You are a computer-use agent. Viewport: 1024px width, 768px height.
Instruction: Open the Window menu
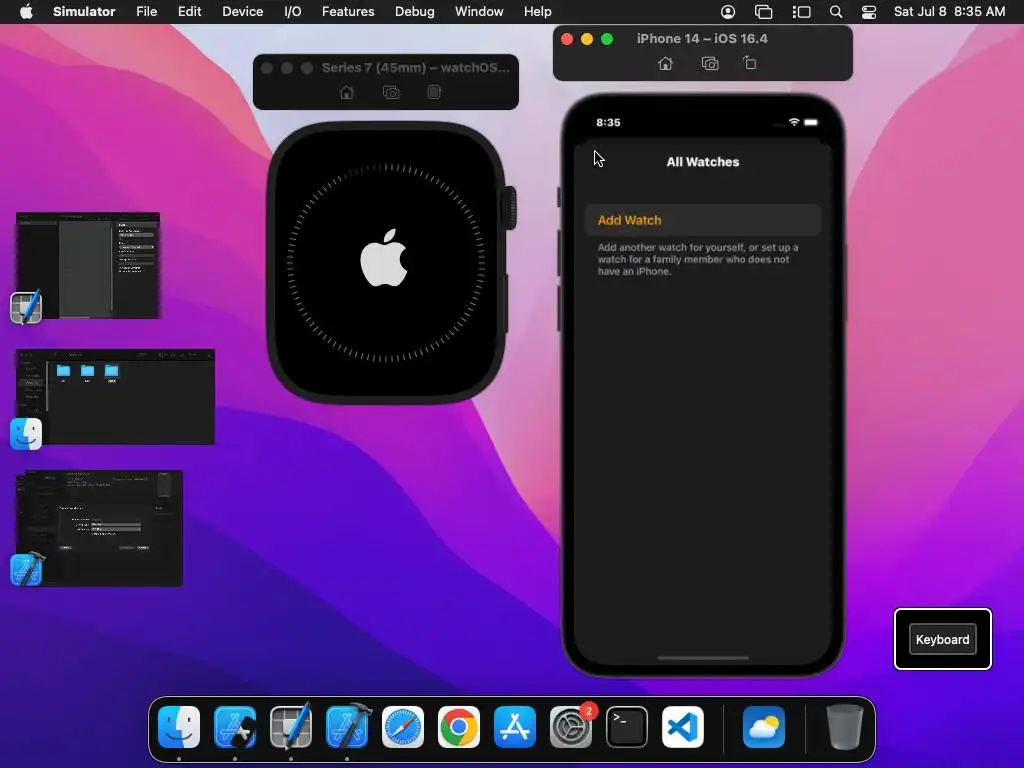479,12
